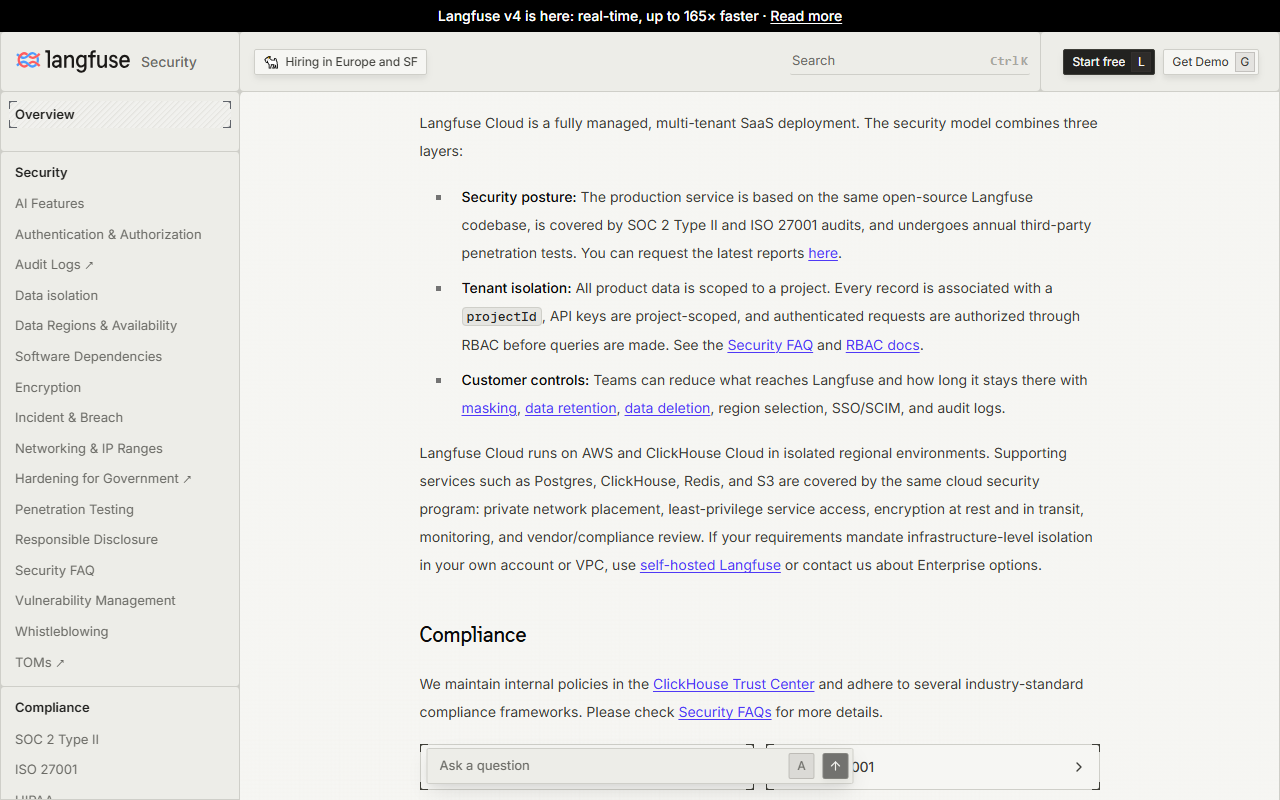This screenshot has height=800, width=1280.
Task: Click the Start free button
Action: click(x=1109, y=62)
